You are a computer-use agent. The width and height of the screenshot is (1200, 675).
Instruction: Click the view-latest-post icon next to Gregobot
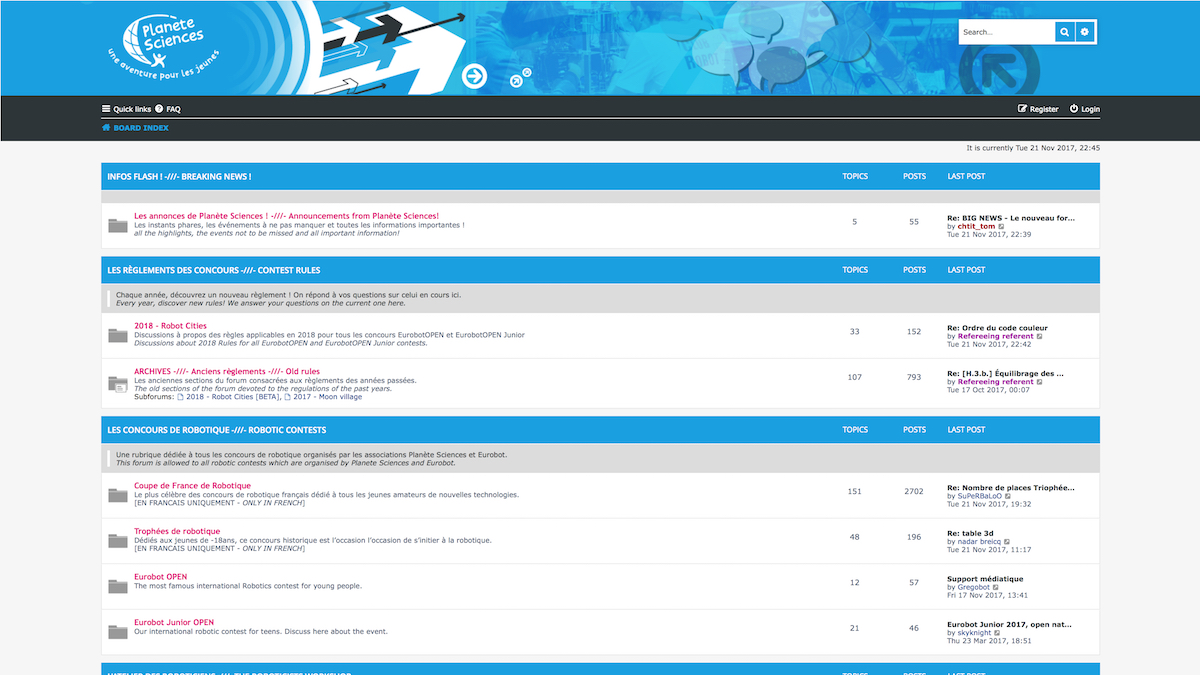(x=997, y=587)
